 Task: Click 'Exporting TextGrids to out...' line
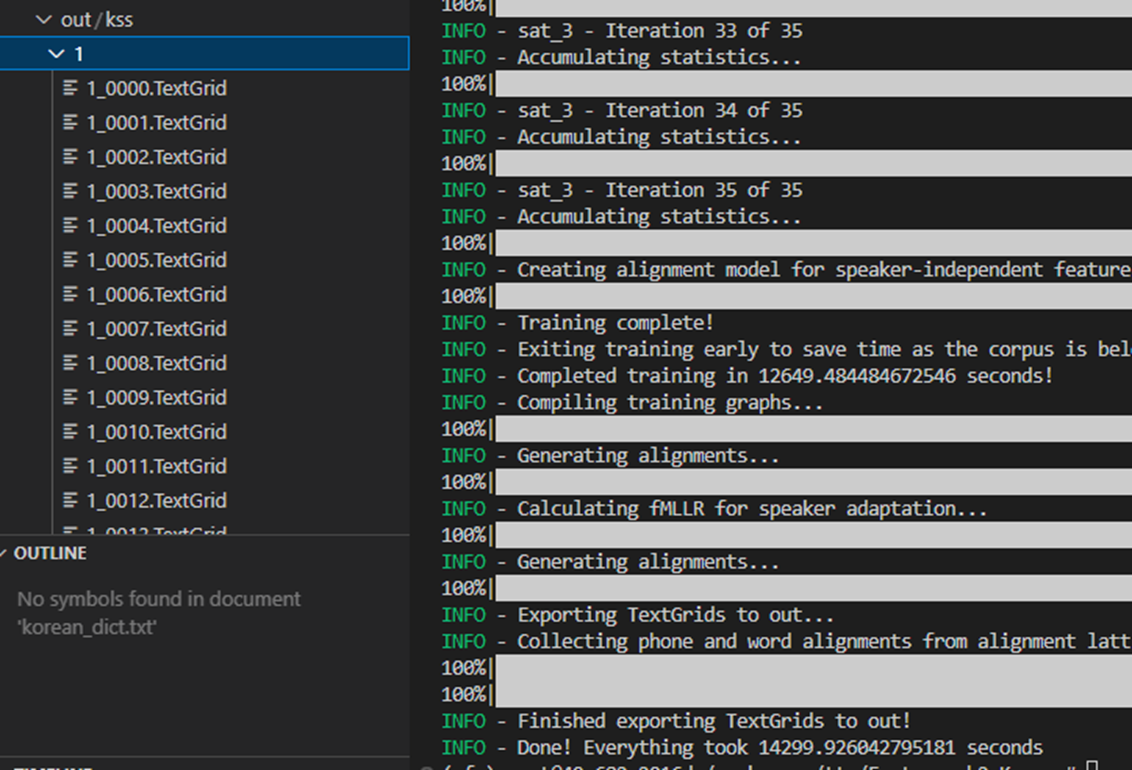(x=638, y=615)
